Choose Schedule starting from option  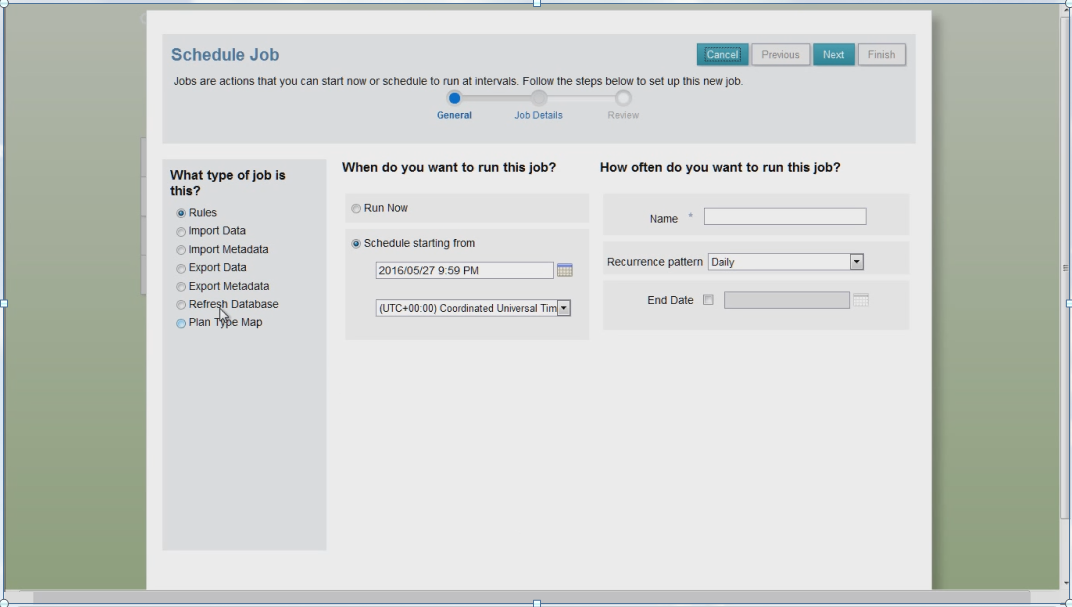click(x=356, y=244)
